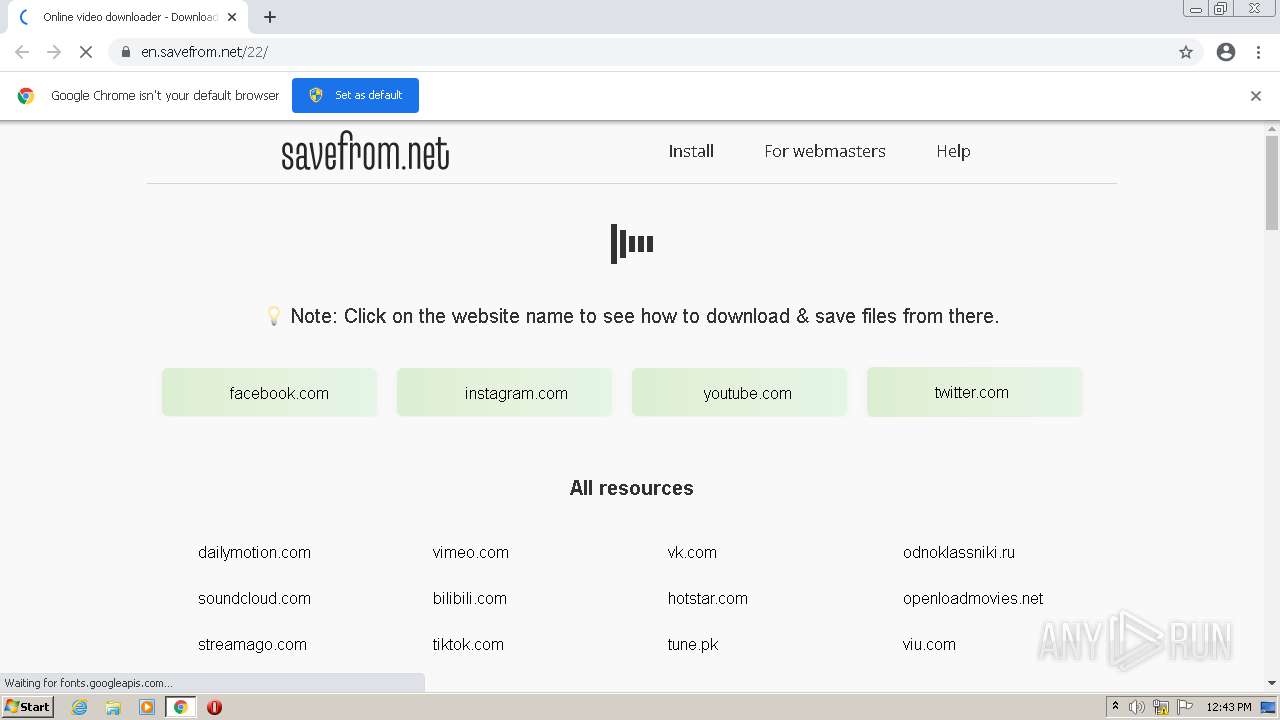Click Set as default button
Screen dimensions: 1280x720
click(355, 95)
